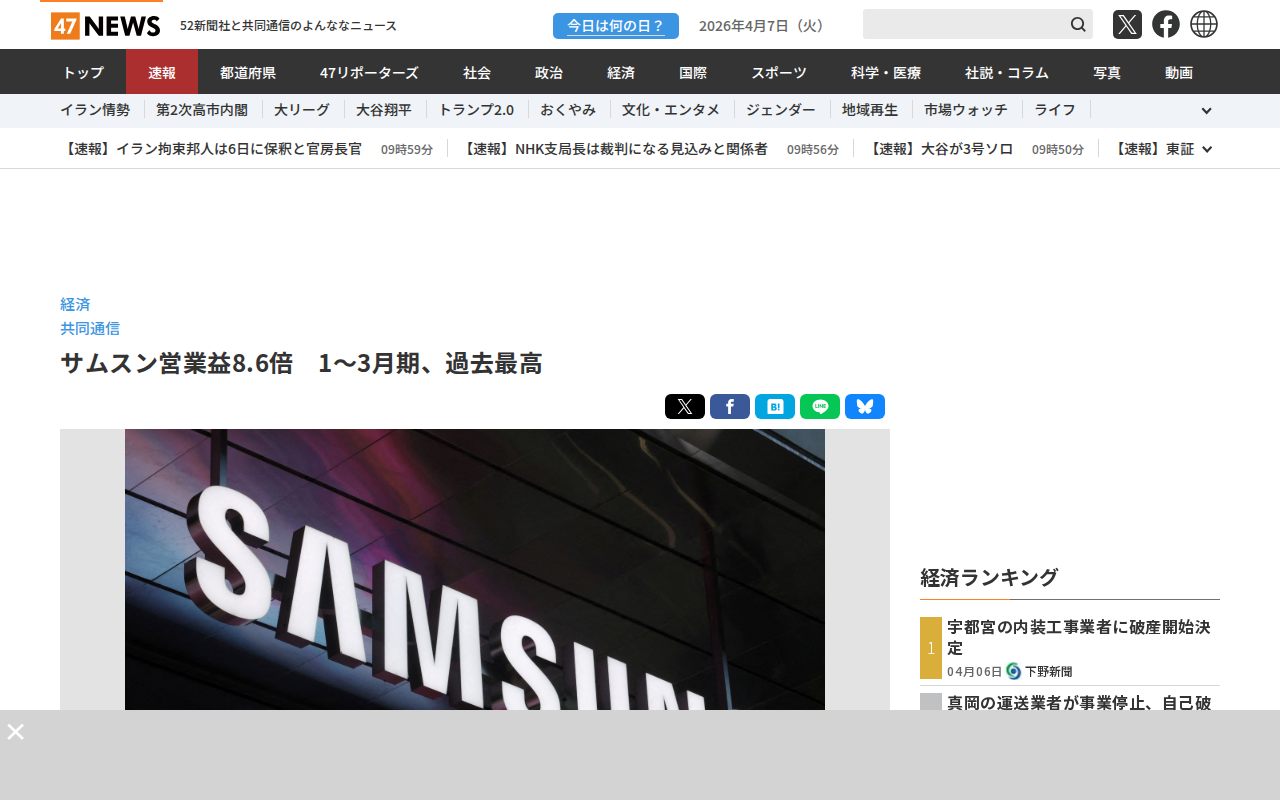This screenshot has width=1280, height=800.
Task: Open the 写真 nav tab
Action: pyautogui.click(x=1107, y=72)
